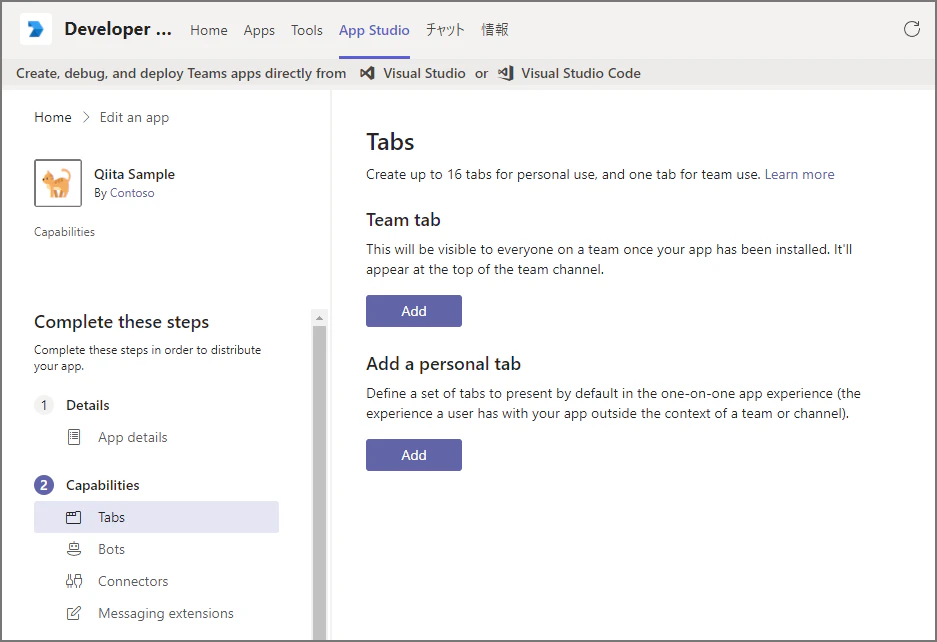Open the Apps tab in top navigation

tap(259, 30)
